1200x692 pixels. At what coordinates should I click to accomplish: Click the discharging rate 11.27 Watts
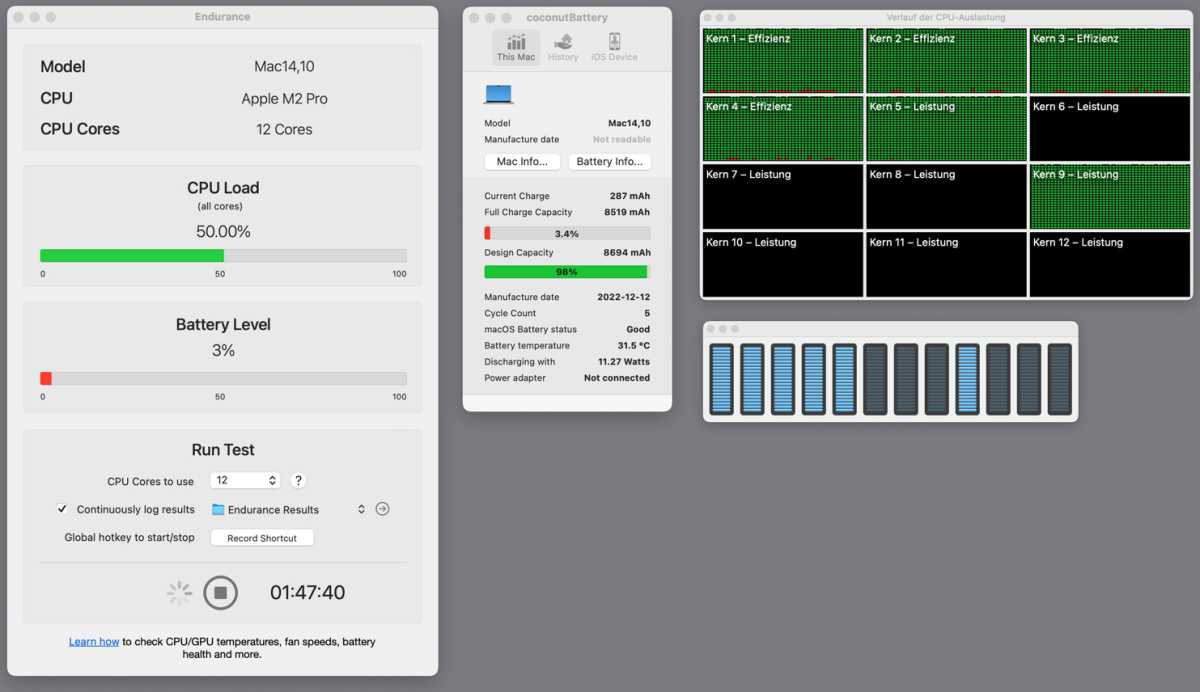pyautogui.click(x=624, y=362)
